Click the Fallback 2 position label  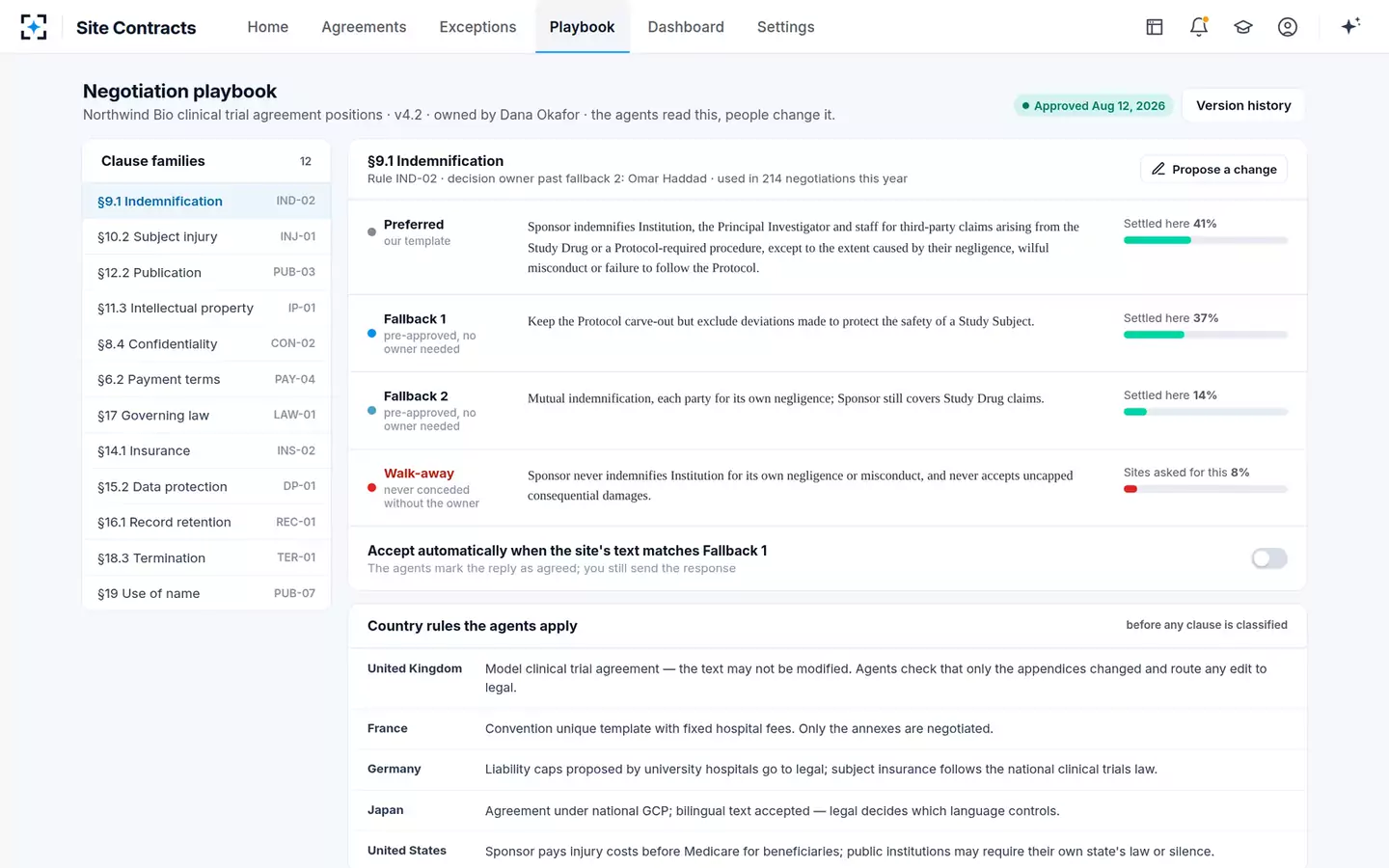pos(416,396)
